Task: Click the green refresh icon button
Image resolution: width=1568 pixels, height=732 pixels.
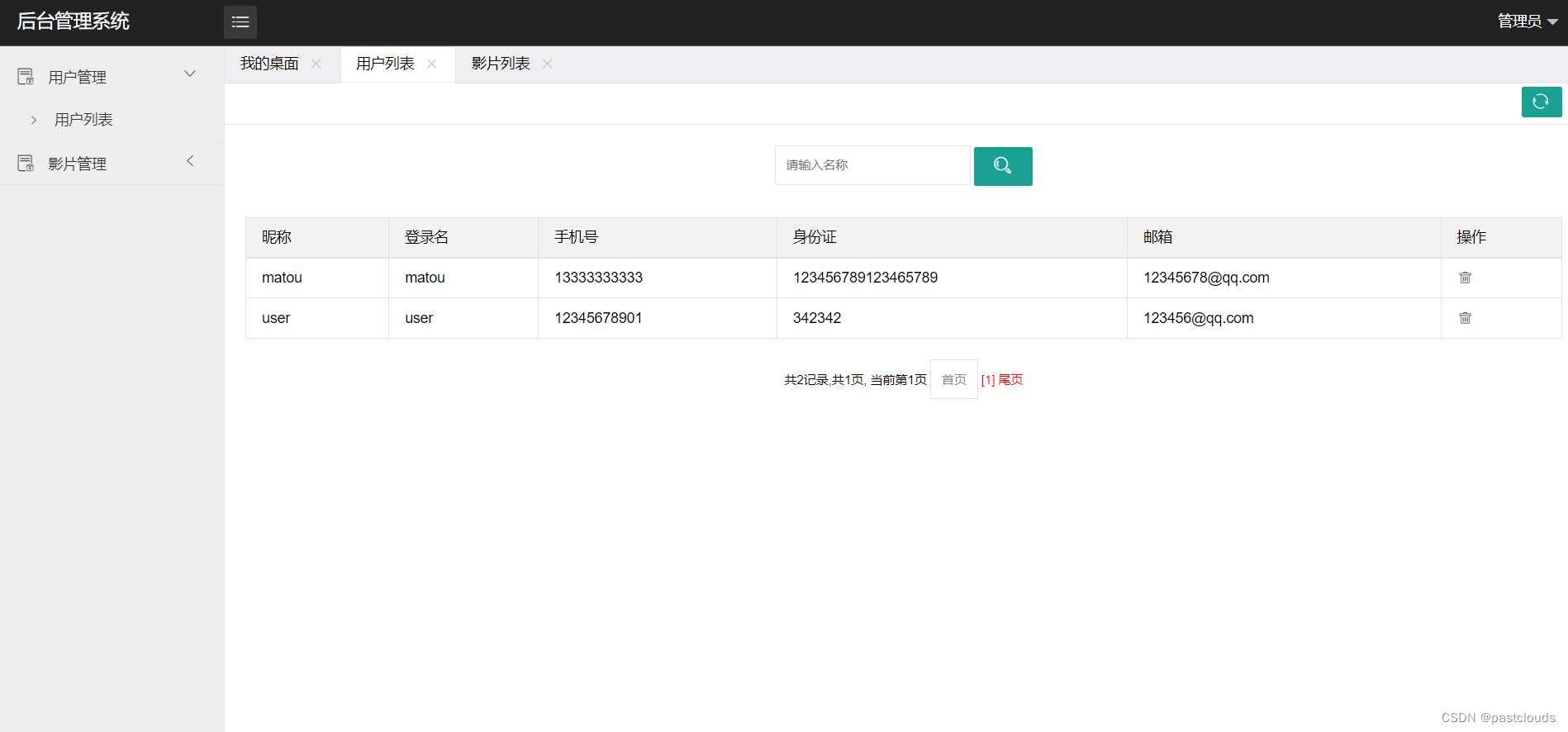Action: [x=1542, y=102]
